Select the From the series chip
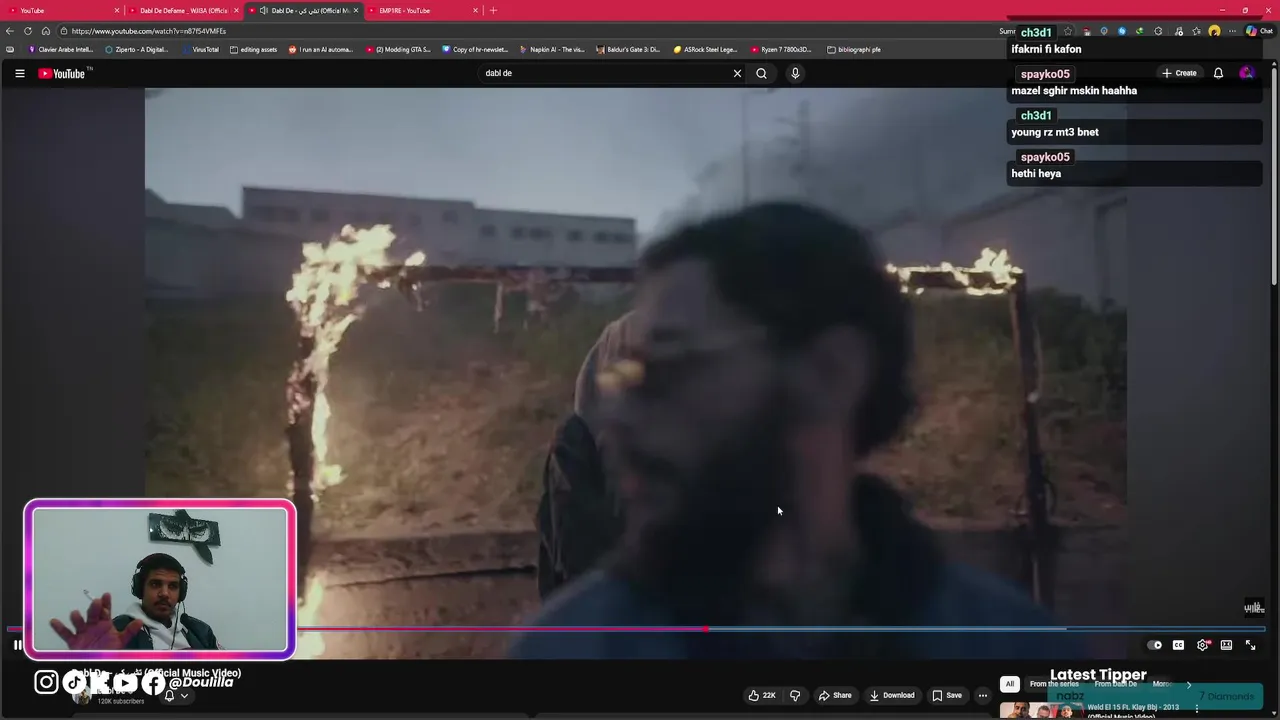The image size is (1280, 720). click(1054, 684)
